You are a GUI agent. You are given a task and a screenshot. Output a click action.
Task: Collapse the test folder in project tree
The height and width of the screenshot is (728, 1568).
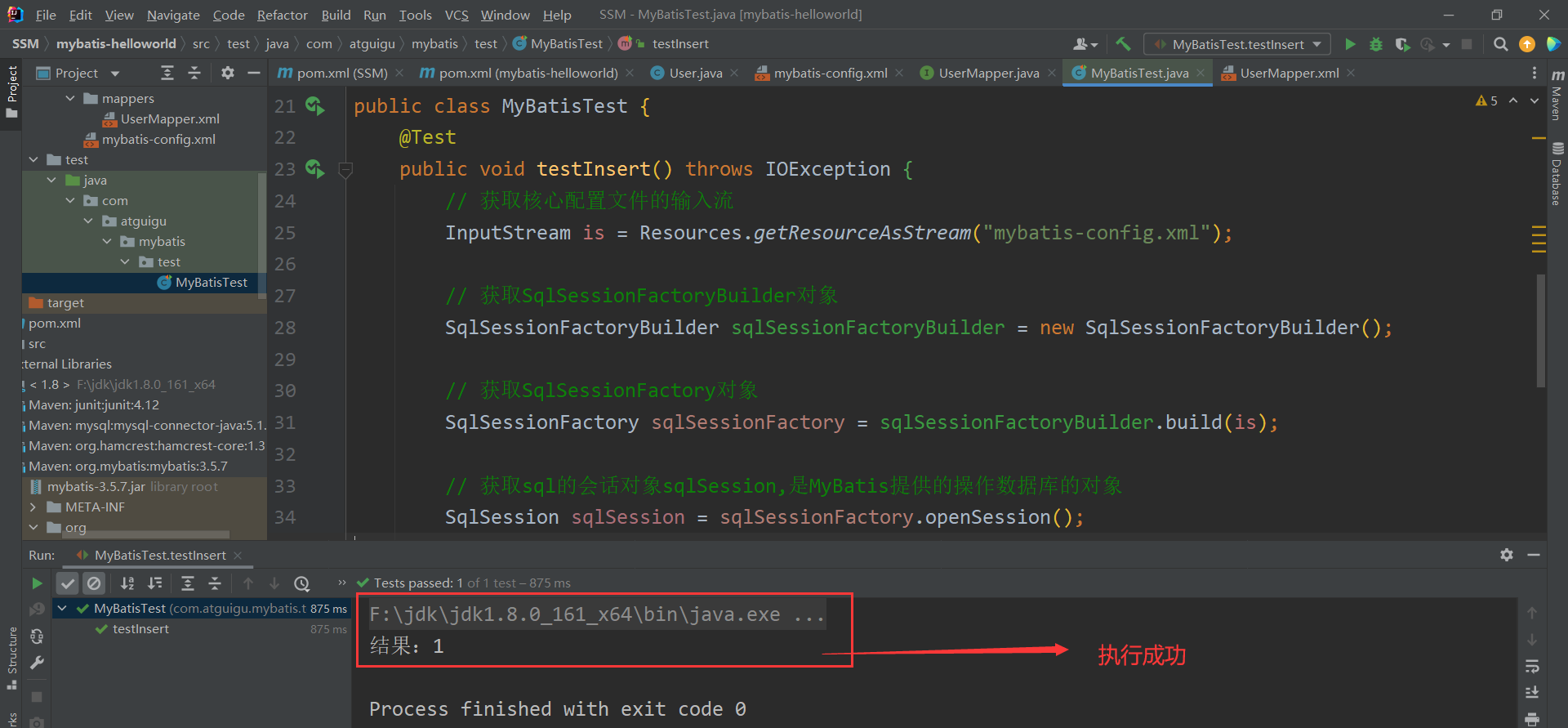click(x=33, y=159)
